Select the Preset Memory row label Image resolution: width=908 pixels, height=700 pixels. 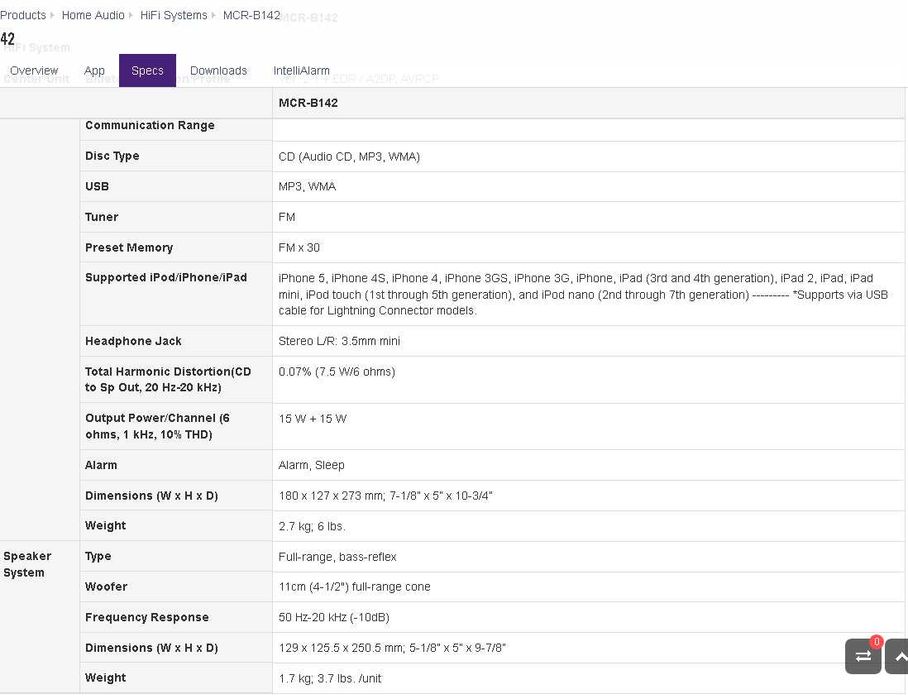tap(129, 248)
